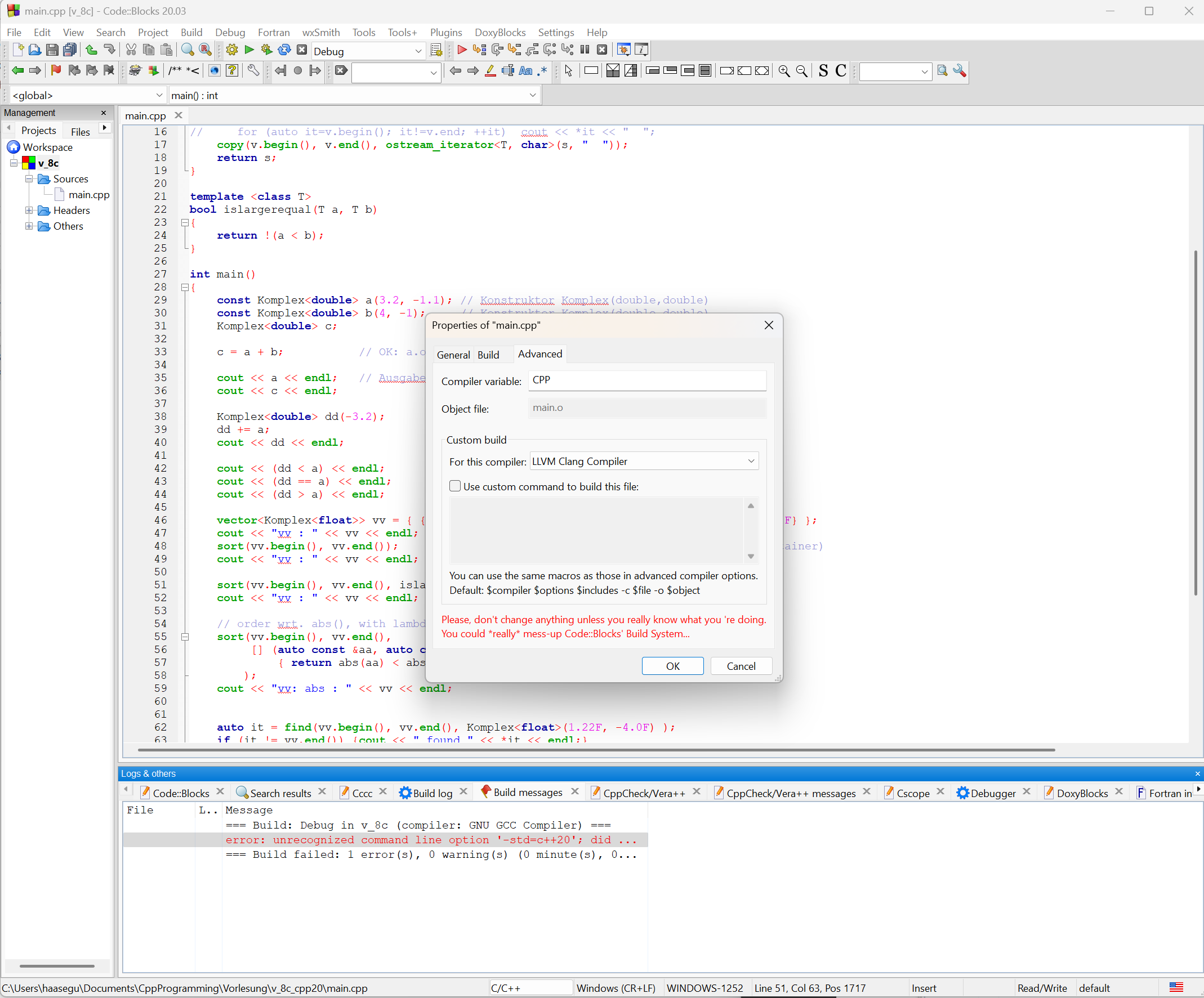Switch to the General tab
The height and width of the screenshot is (998, 1204).
tap(452, 355)
